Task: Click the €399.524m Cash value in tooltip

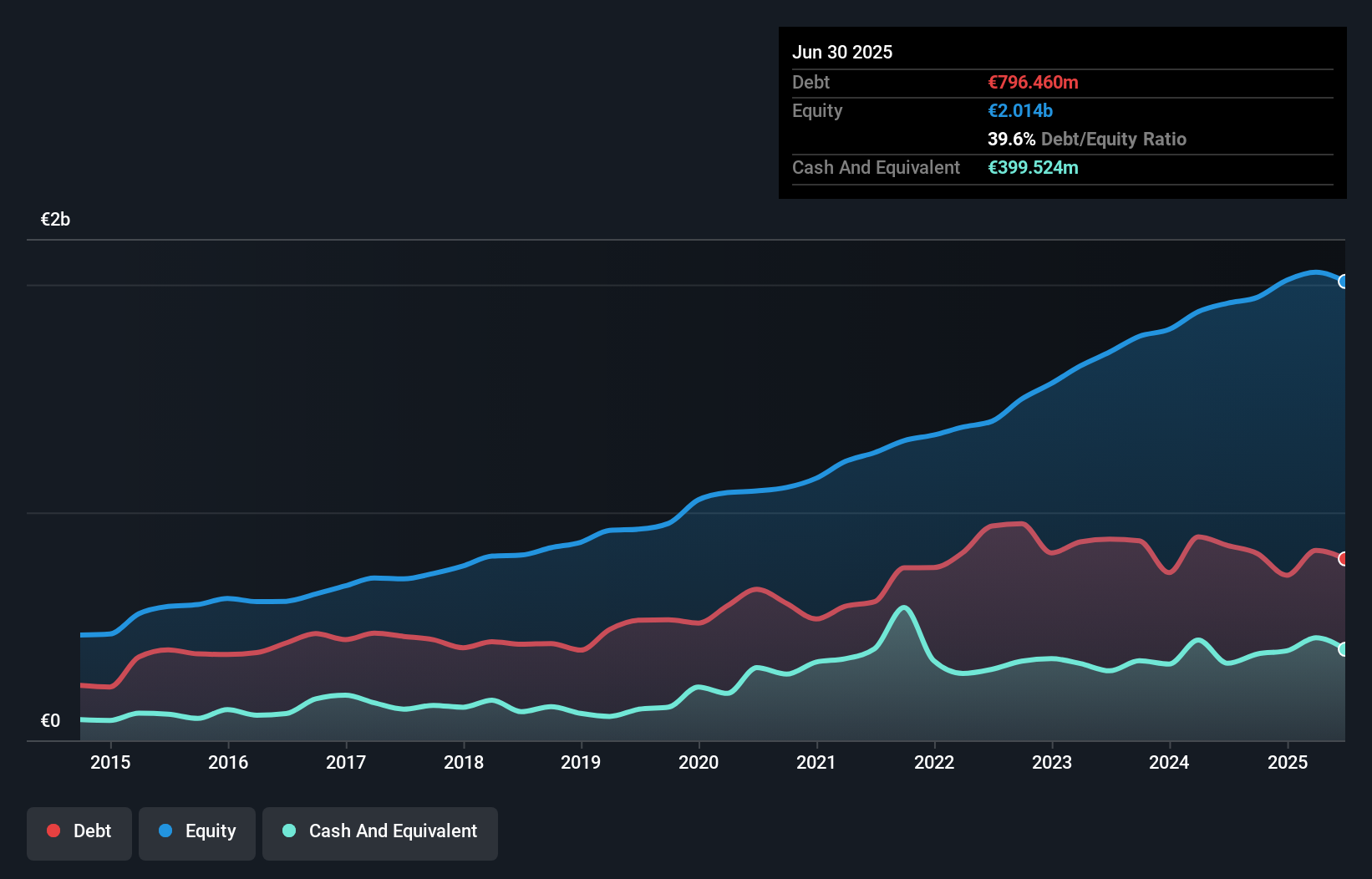Action: click(1033, 167)
